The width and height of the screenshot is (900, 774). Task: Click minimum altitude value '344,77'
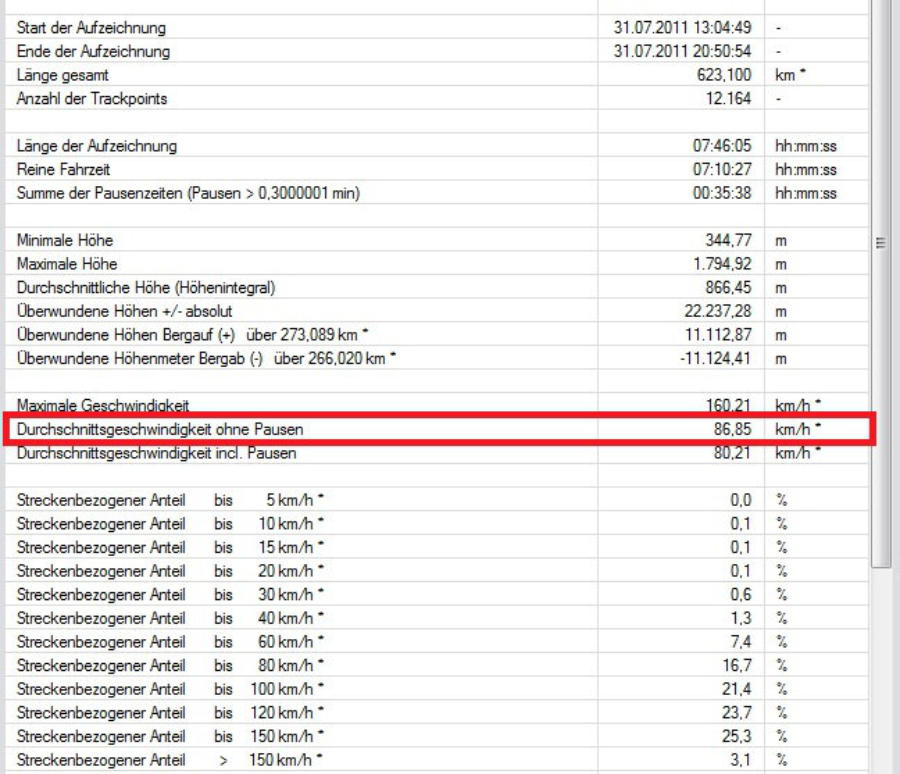tap(728, 240)
